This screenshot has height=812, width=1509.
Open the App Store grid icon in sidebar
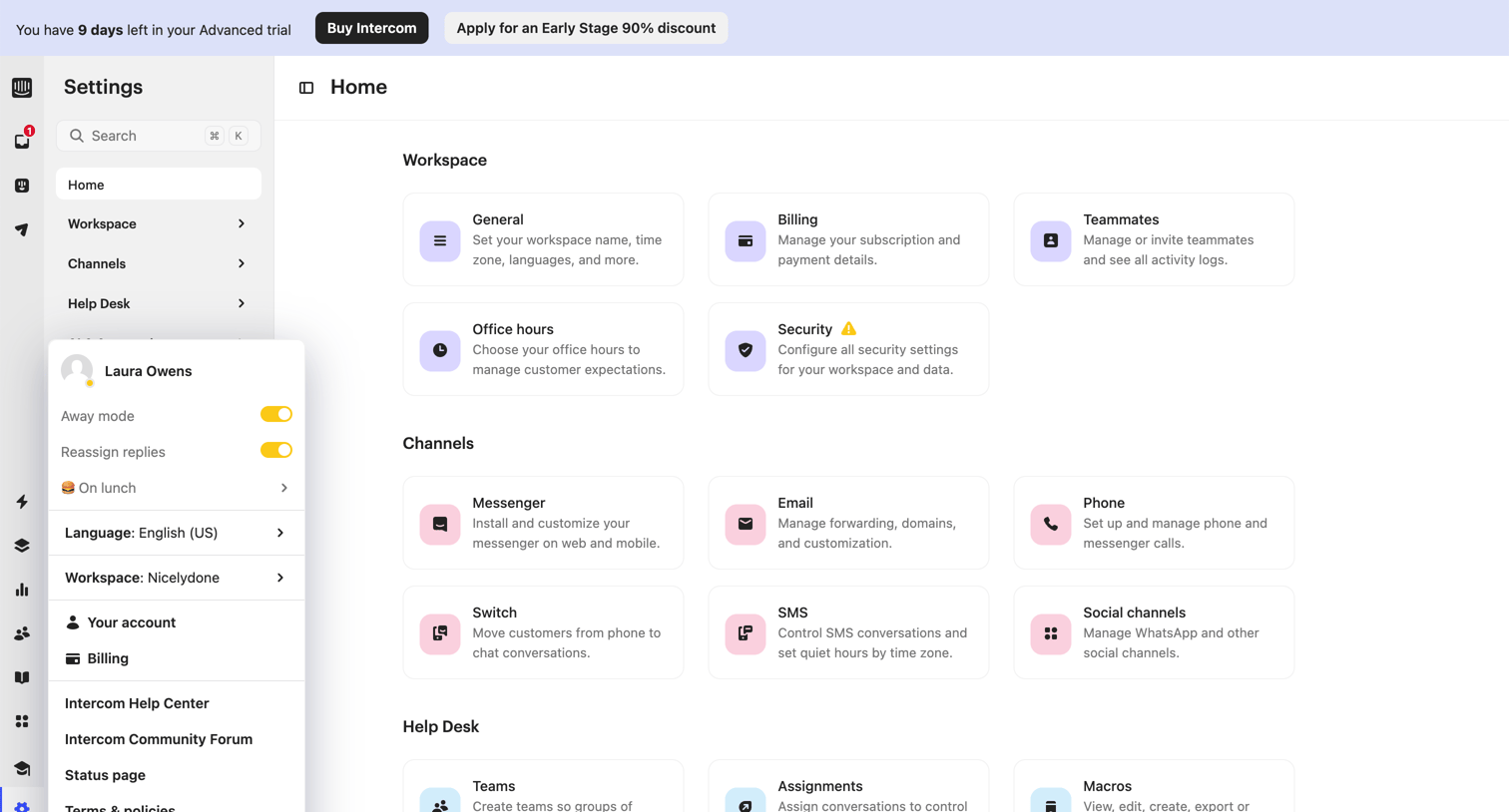[x=22, y=721]
